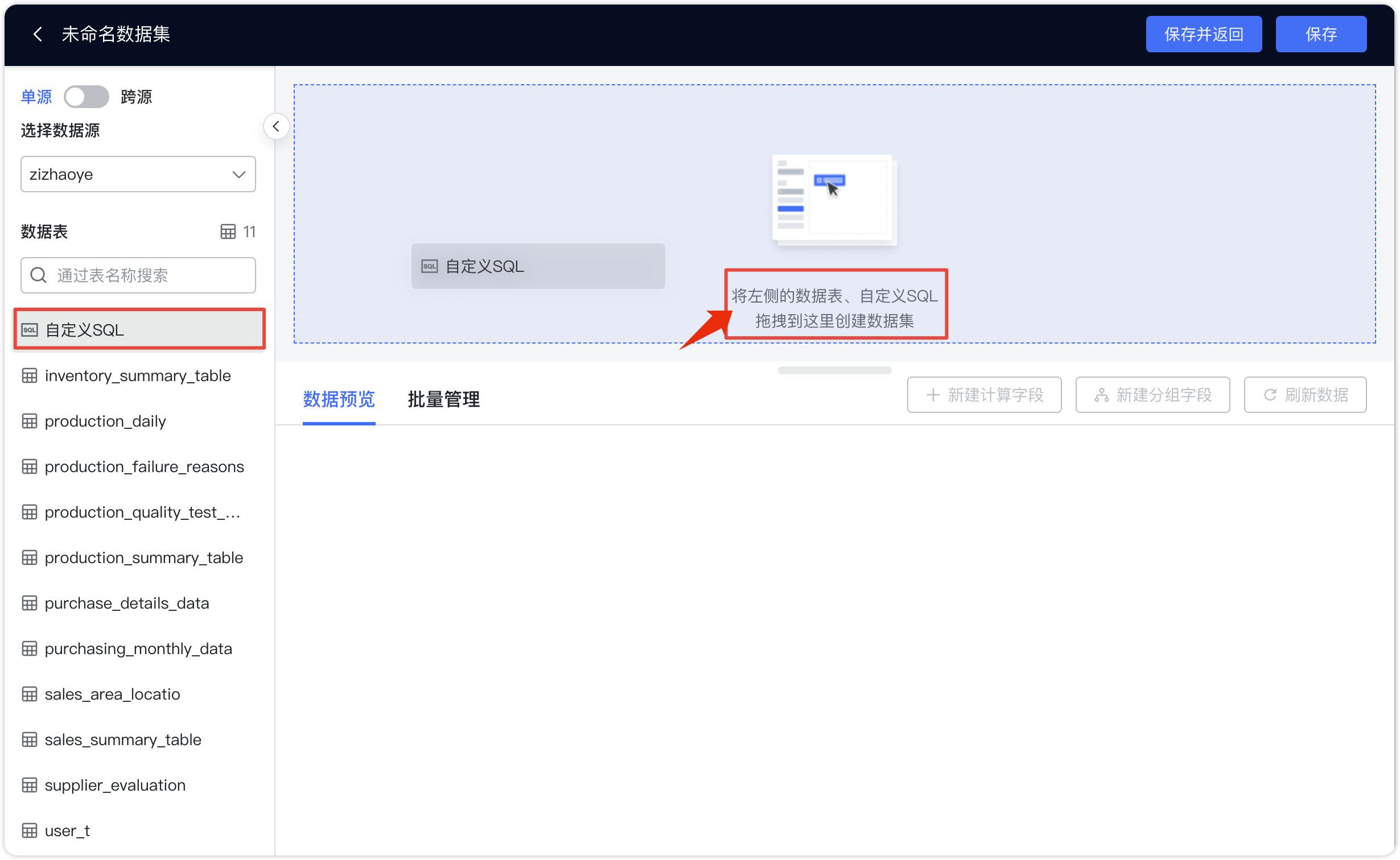The height and width of the screenshot is (860, 1400).
Task: Open the zizhaoye data source dropdown
Action: 138,174
